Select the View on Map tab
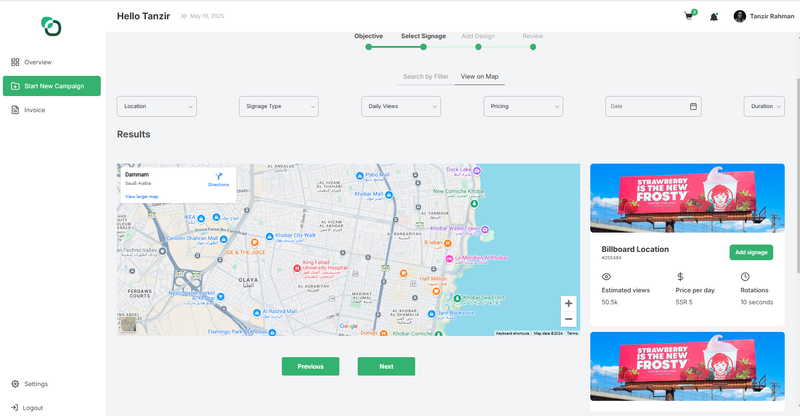 click(x=480, y=77)
